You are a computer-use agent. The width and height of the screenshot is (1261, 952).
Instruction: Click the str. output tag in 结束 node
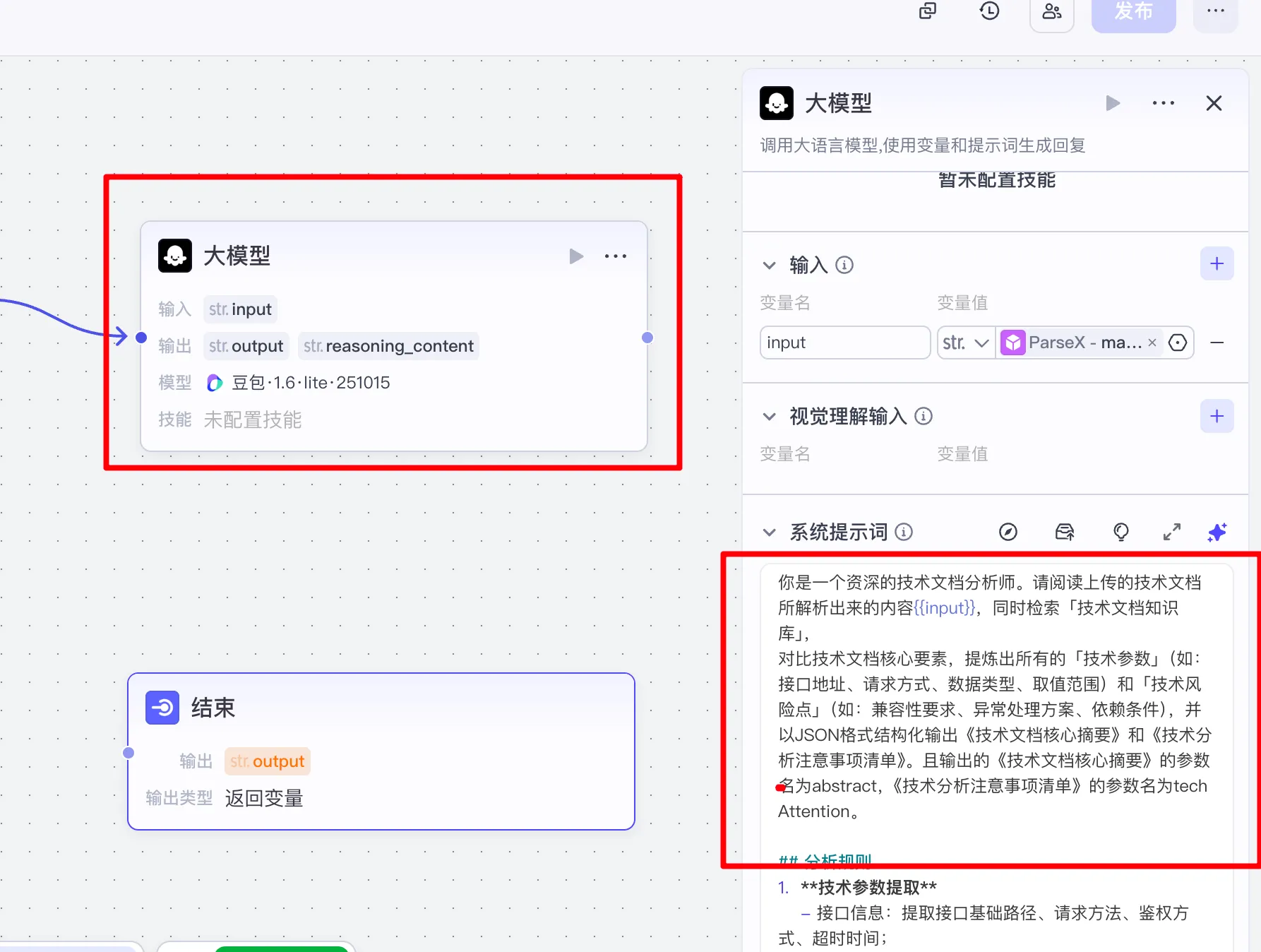click(267, 761)
